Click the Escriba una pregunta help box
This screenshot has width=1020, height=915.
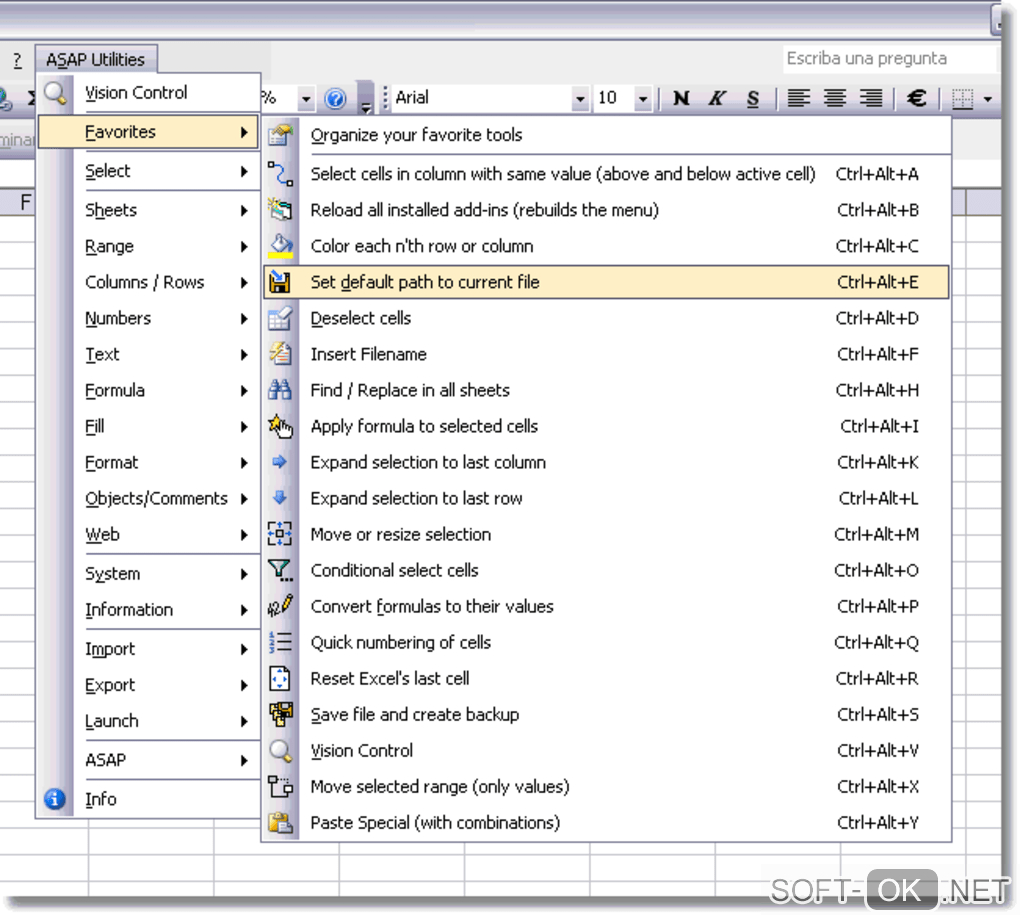889,59
